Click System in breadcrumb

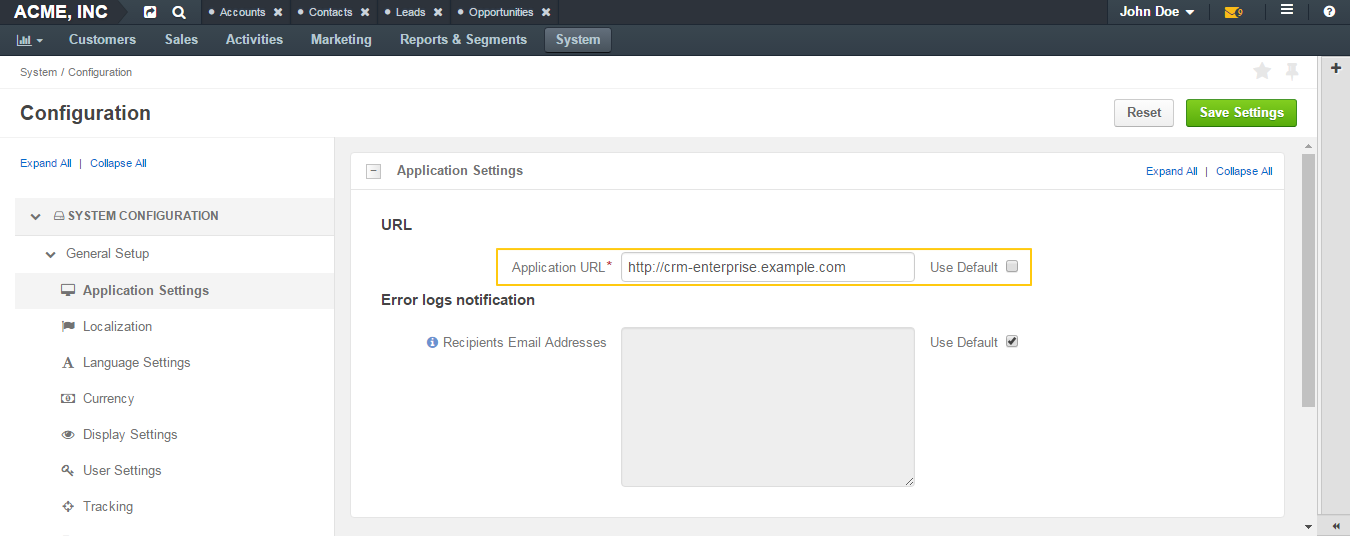[x=38, y=72]
